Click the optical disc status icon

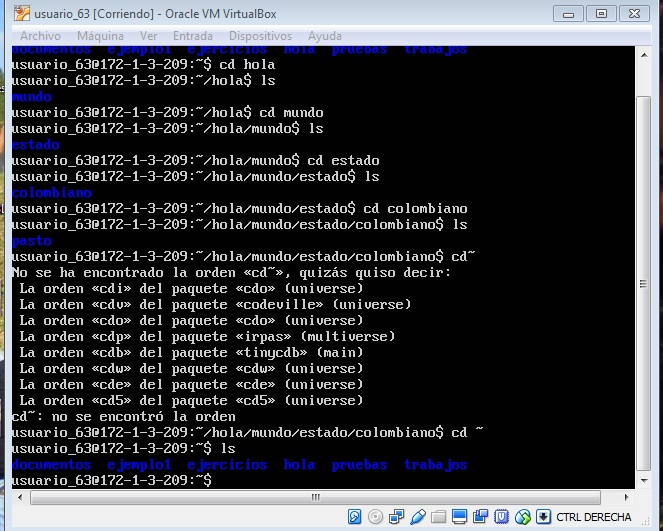click(374, 517)
